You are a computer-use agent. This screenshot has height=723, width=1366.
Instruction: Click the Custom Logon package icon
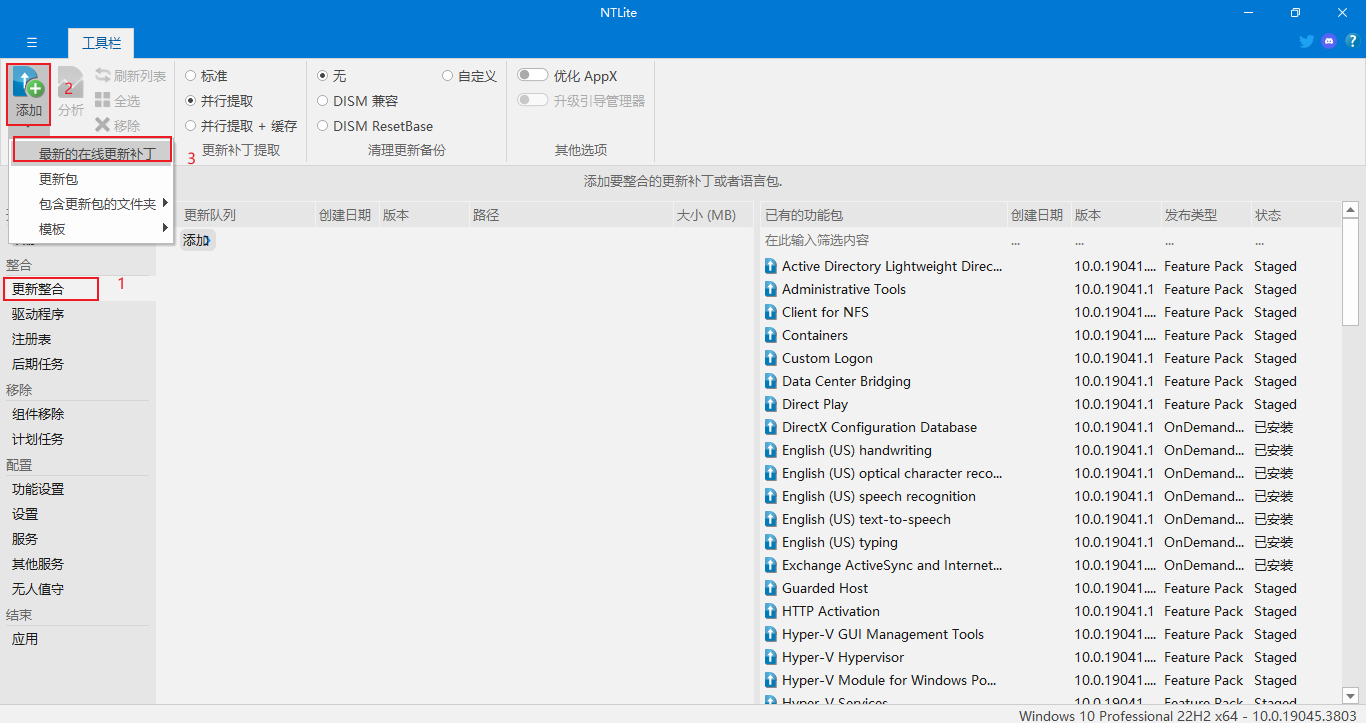coord(771,358)
